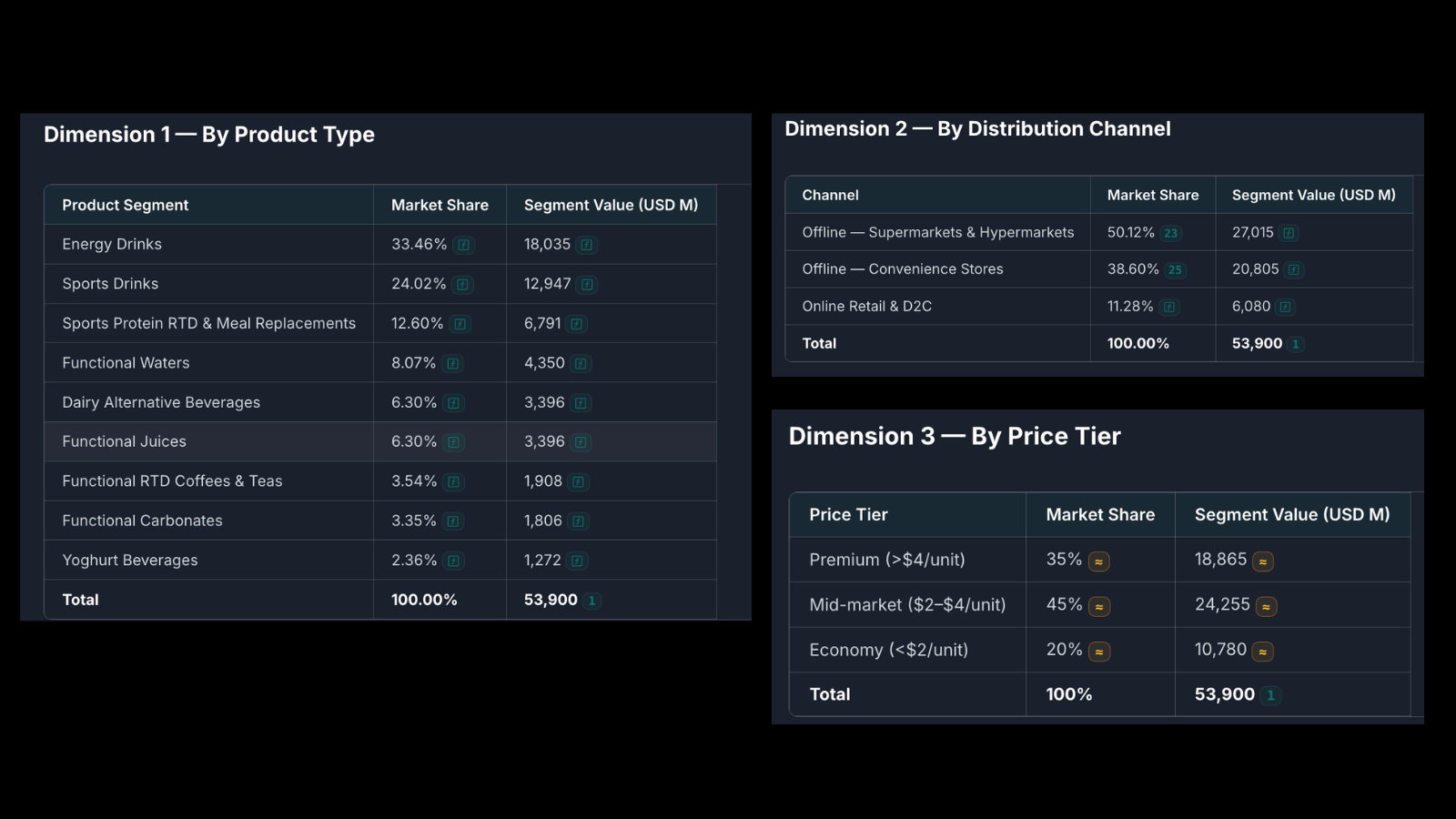The image size is (1456, 819).
Task: Open the badge beside the 27,015 value
Action: pyautogui.click(x=1289, y=233)
